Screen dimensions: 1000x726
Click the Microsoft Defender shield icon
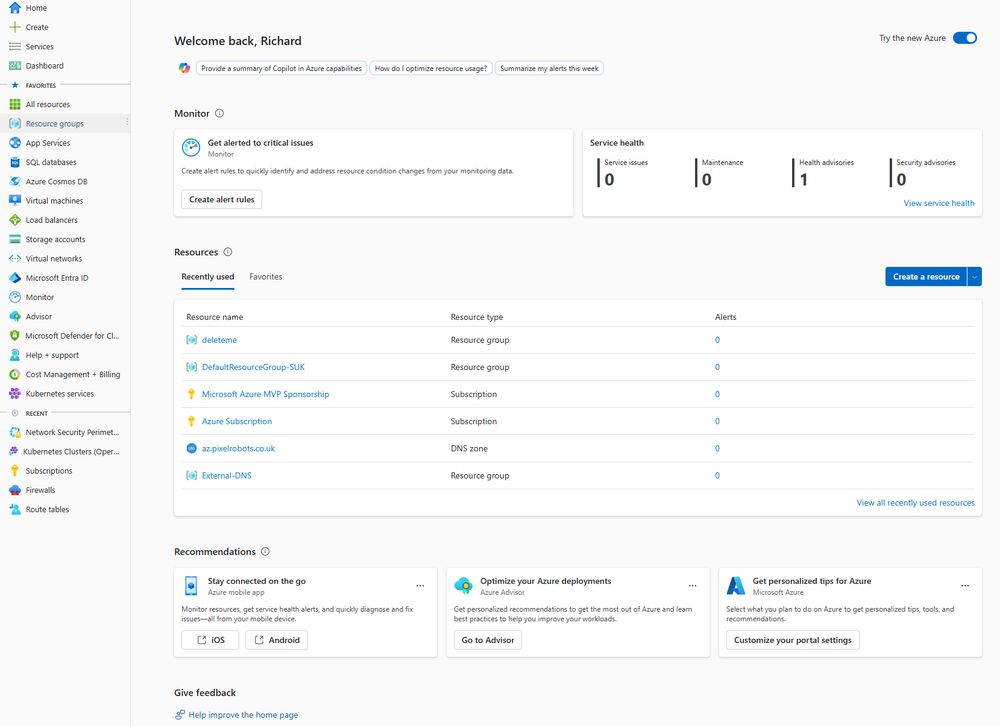[x=15, y=336]
